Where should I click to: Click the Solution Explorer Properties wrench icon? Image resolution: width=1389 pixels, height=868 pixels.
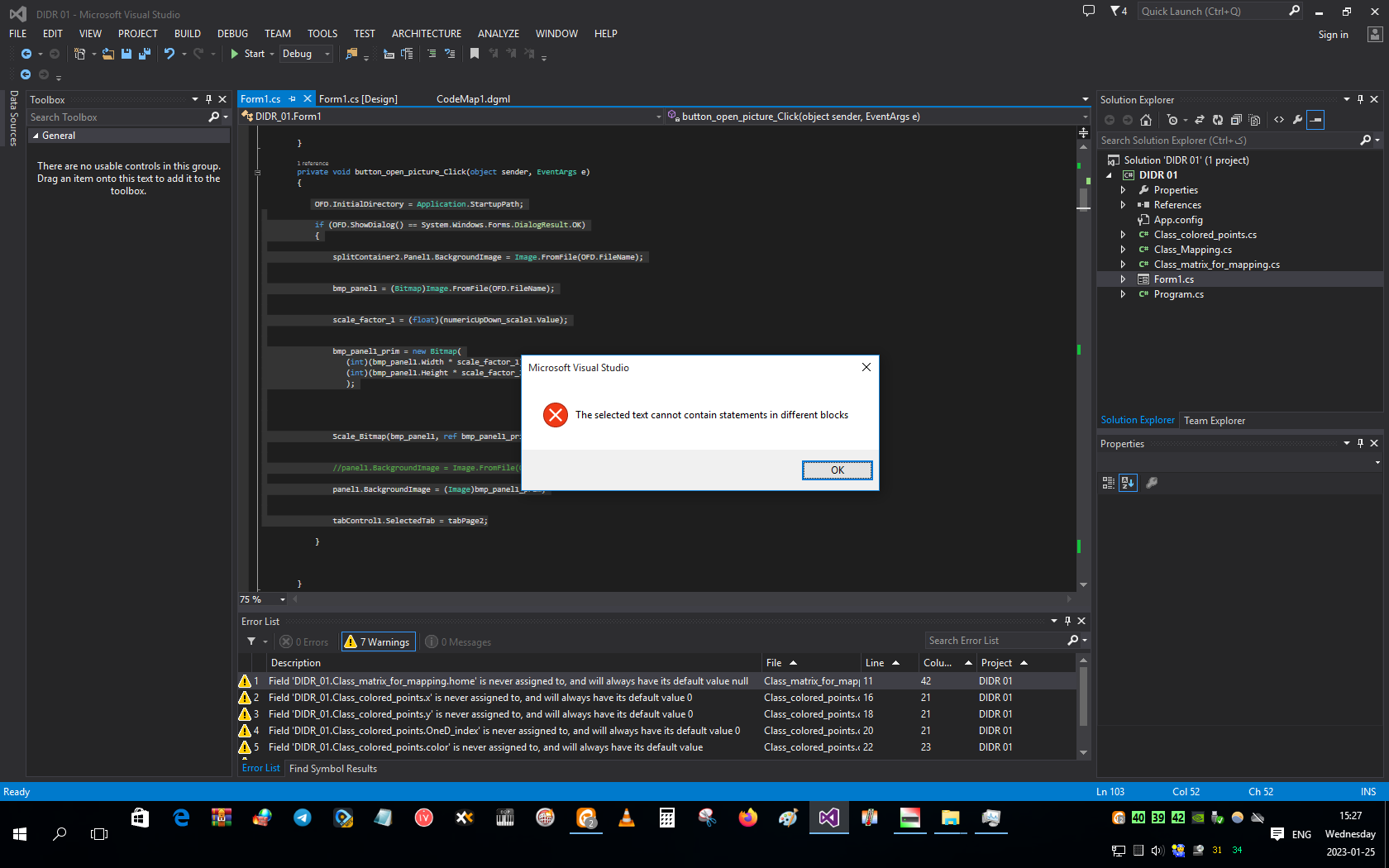click(x=1298, y=120)
